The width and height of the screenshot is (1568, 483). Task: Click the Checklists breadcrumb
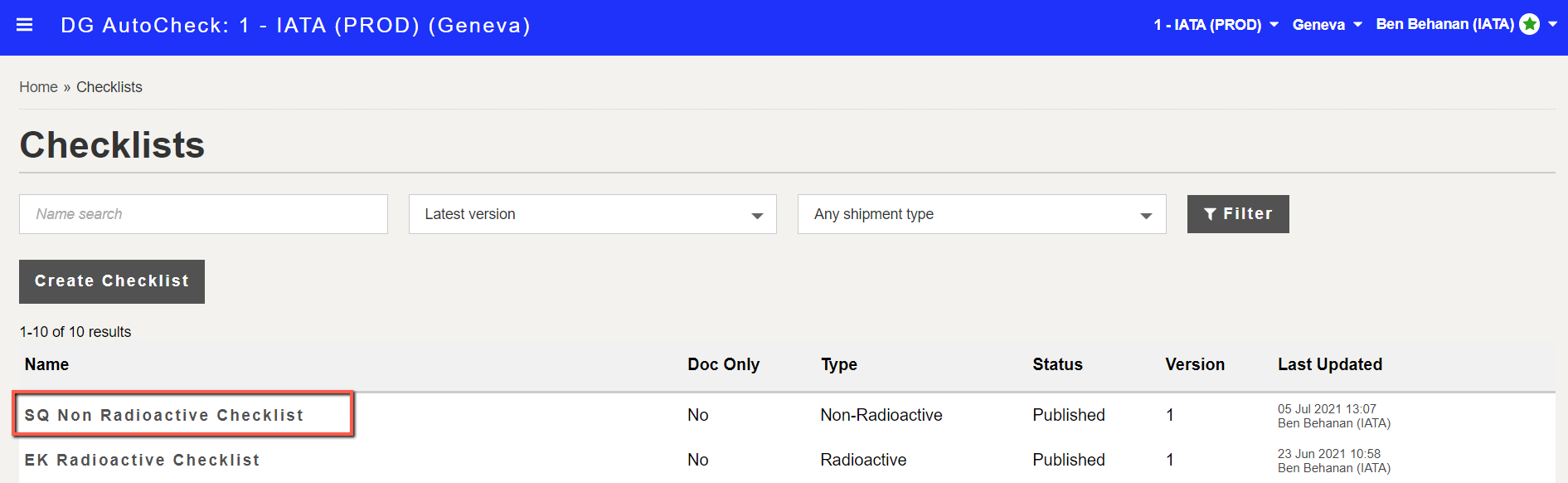109,87
